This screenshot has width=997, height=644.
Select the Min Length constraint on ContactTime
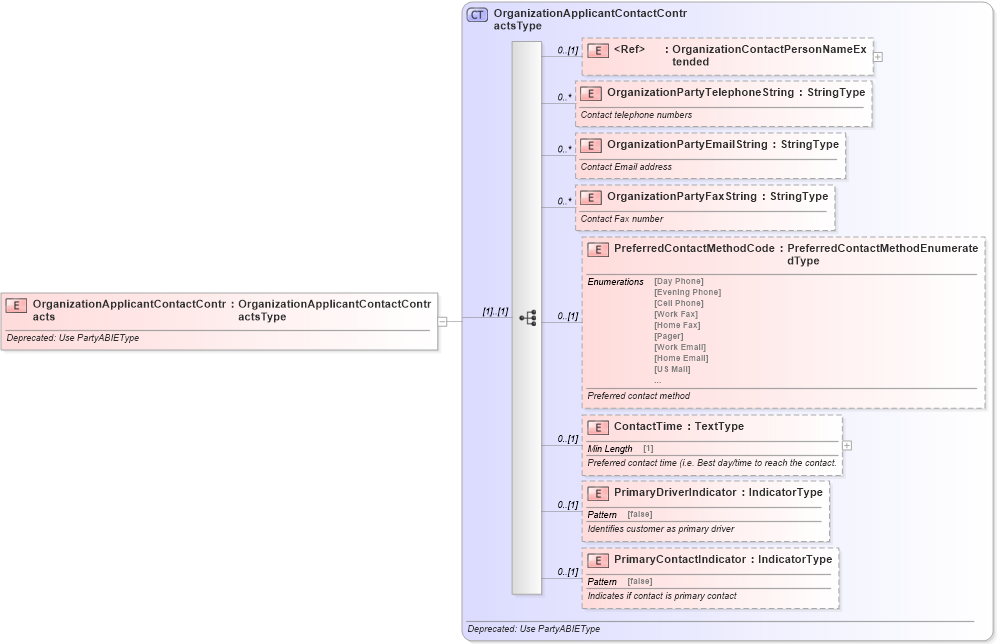[x=610, y=448]
